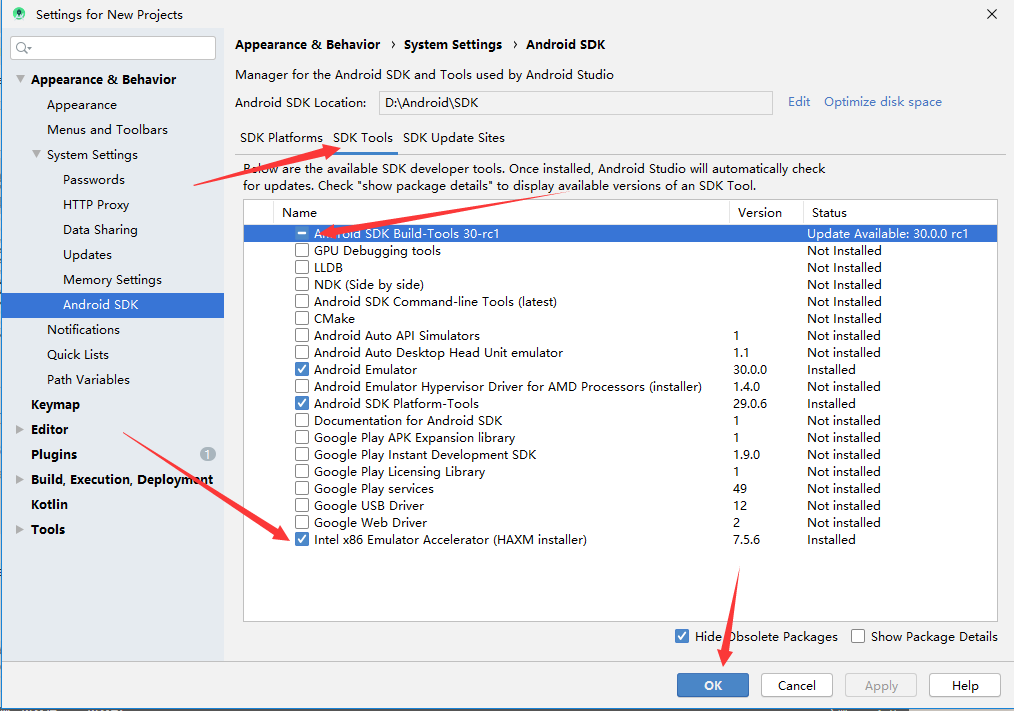Click the search magnifier icon in settings

pyautogui.click(x=23, y=48)
